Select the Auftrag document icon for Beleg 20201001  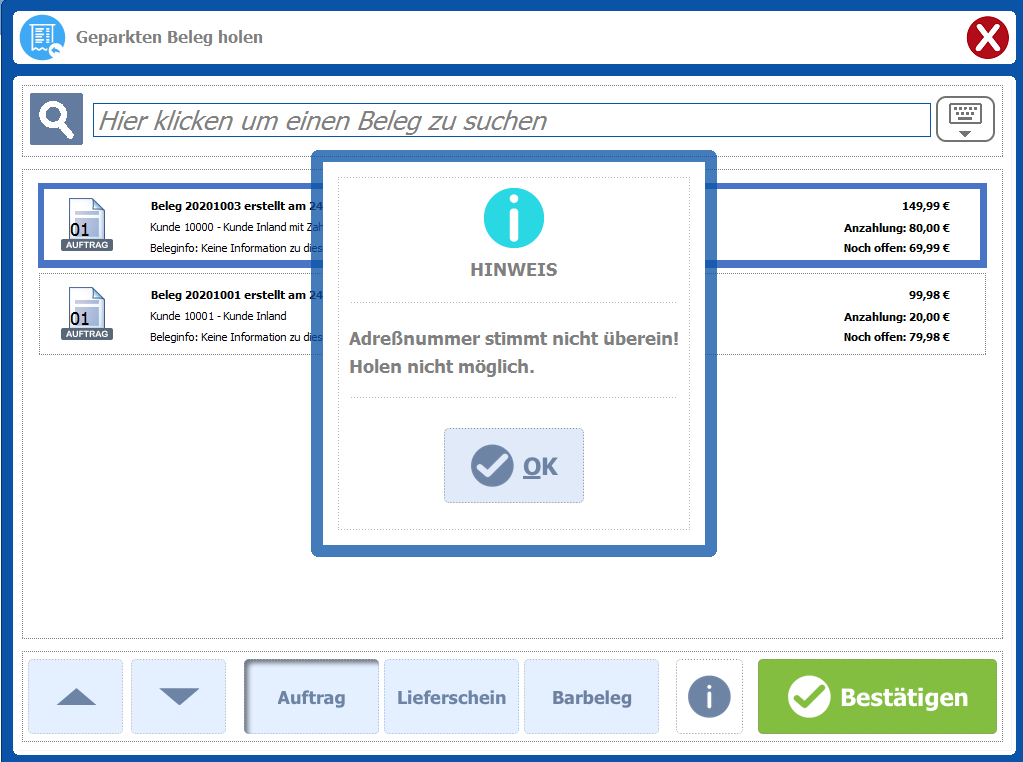tap(87, 313)
